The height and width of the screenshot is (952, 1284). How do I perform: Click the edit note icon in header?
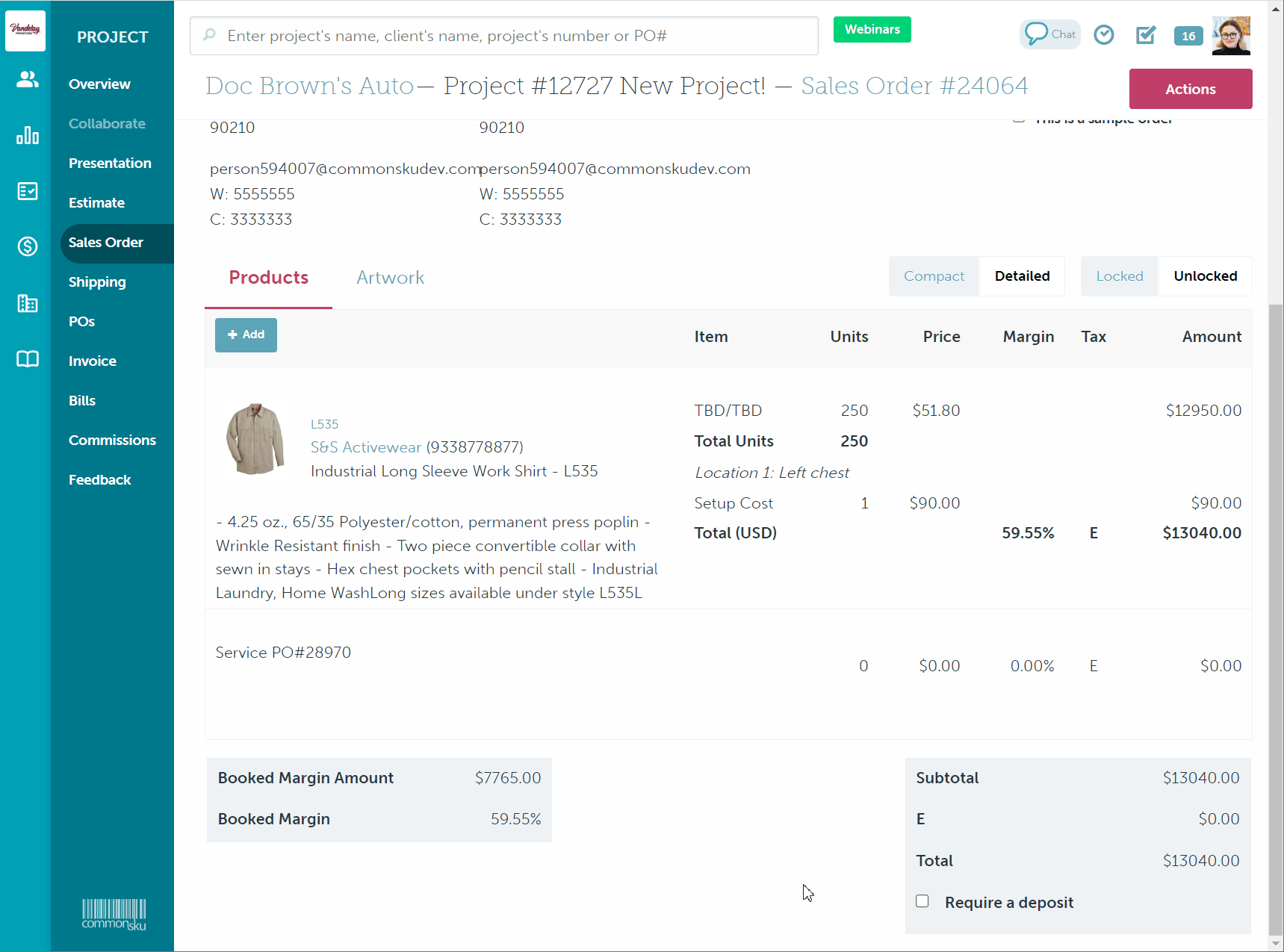point(1145,35)
